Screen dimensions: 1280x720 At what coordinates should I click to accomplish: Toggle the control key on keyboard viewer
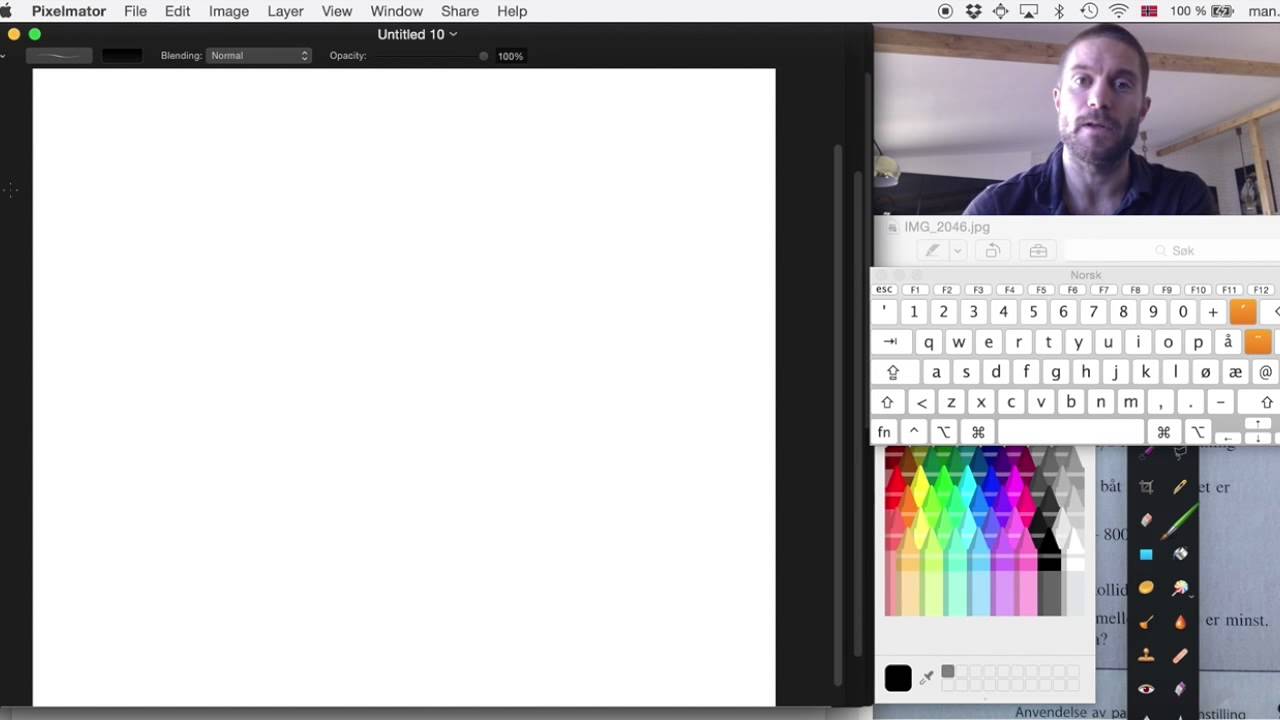(x=914, y=432)
